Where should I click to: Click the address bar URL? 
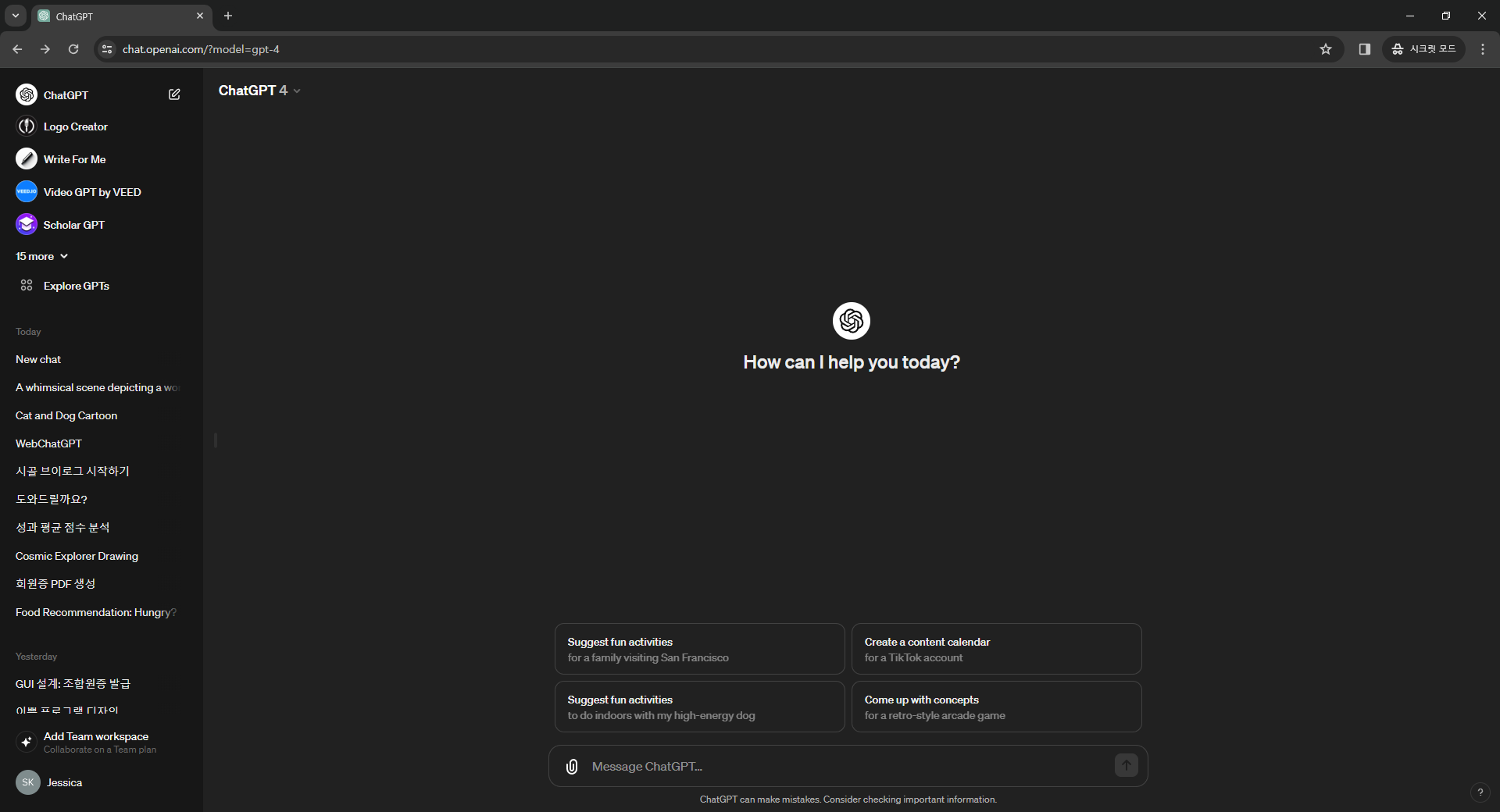coord(201,49)
